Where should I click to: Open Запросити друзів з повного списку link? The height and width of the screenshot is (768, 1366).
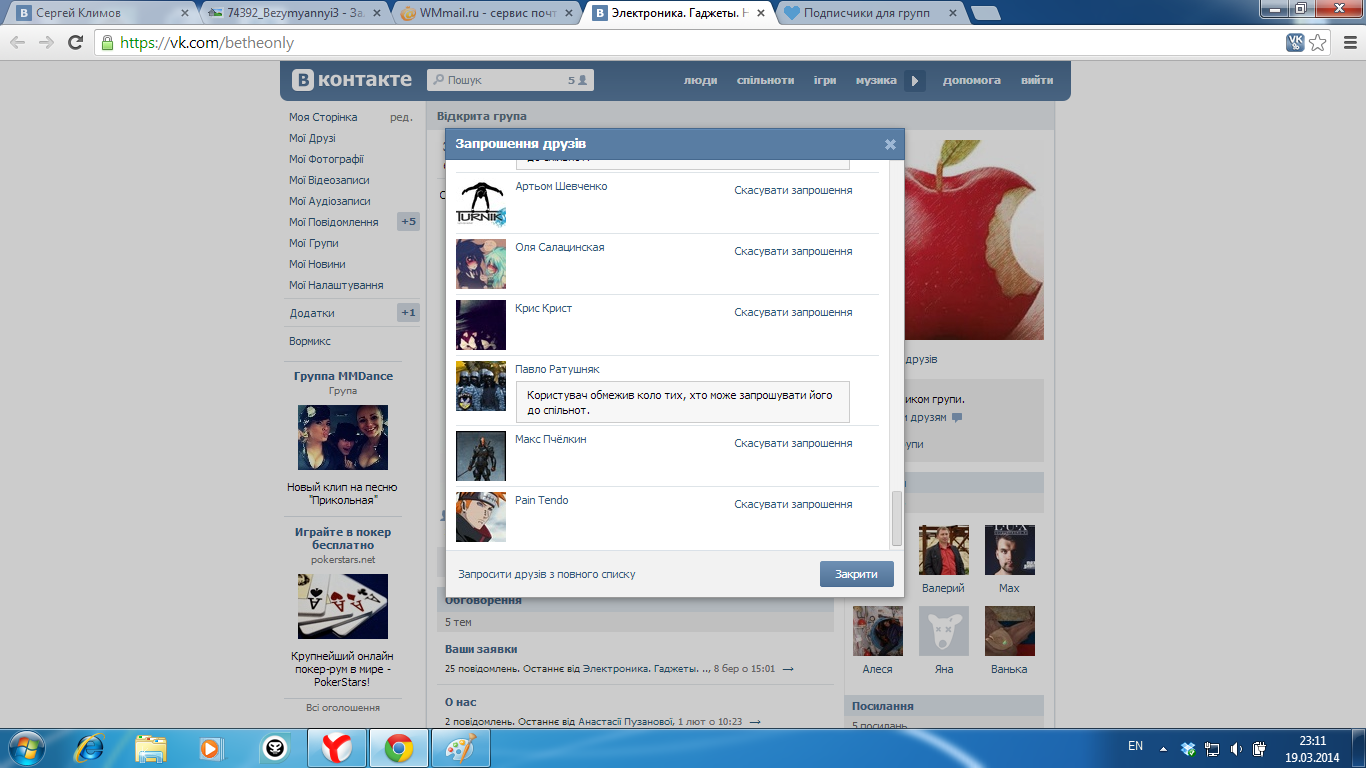(x=546, y=574)
